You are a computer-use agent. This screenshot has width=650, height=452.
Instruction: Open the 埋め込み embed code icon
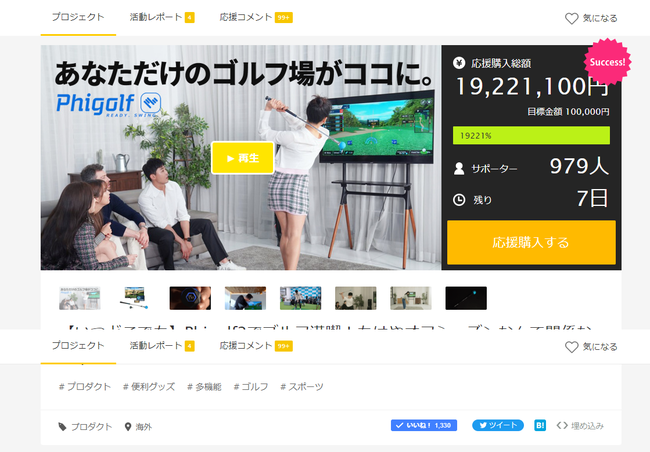pos(562,425)
